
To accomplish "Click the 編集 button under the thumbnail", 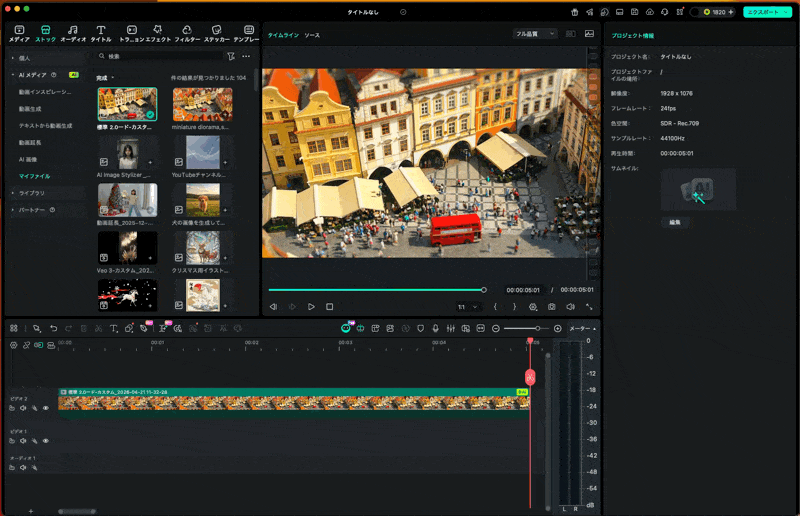I will pos(675,222).
